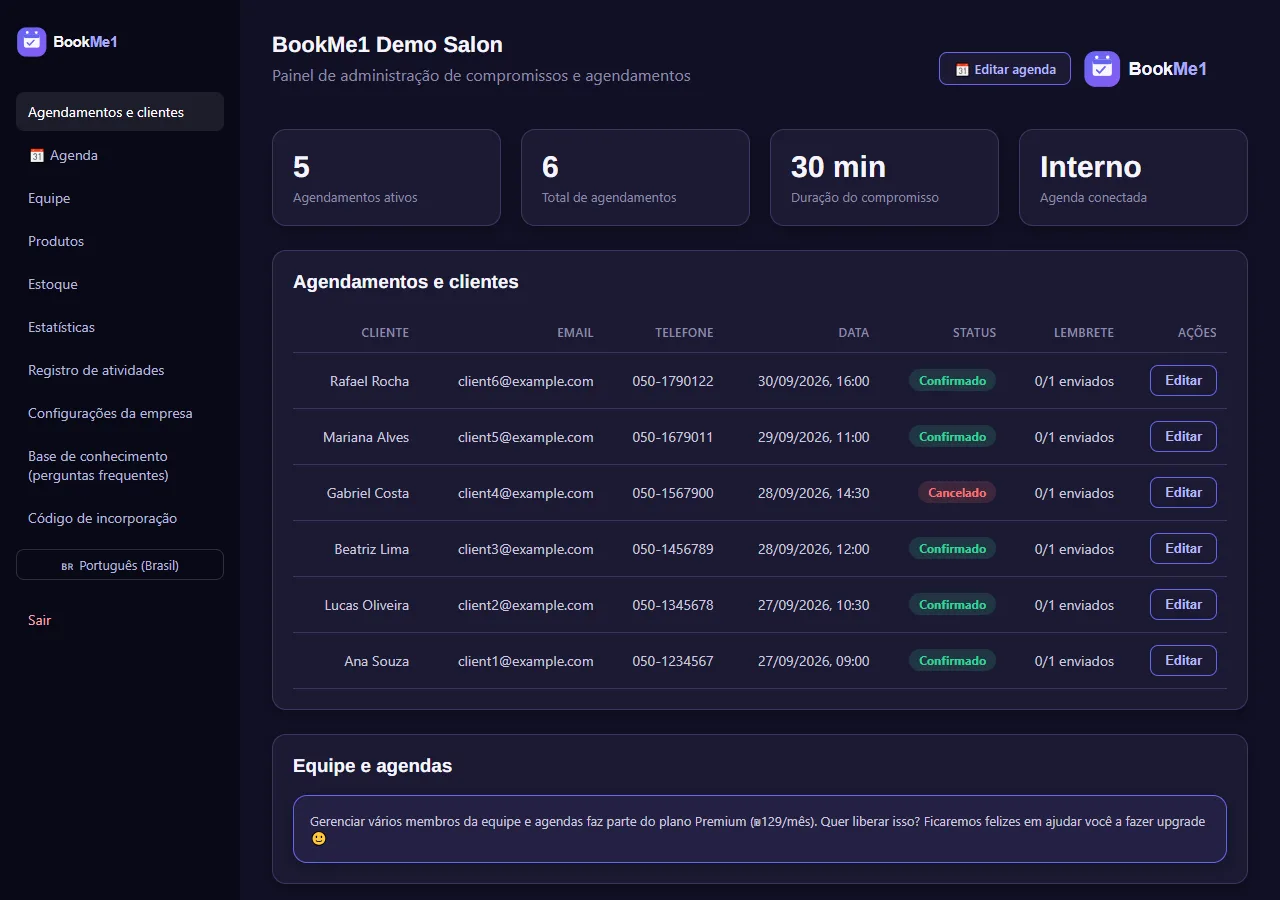Click phone number 050-1679011
Screen dimensions: 1280x900
[x=673, y=437]
